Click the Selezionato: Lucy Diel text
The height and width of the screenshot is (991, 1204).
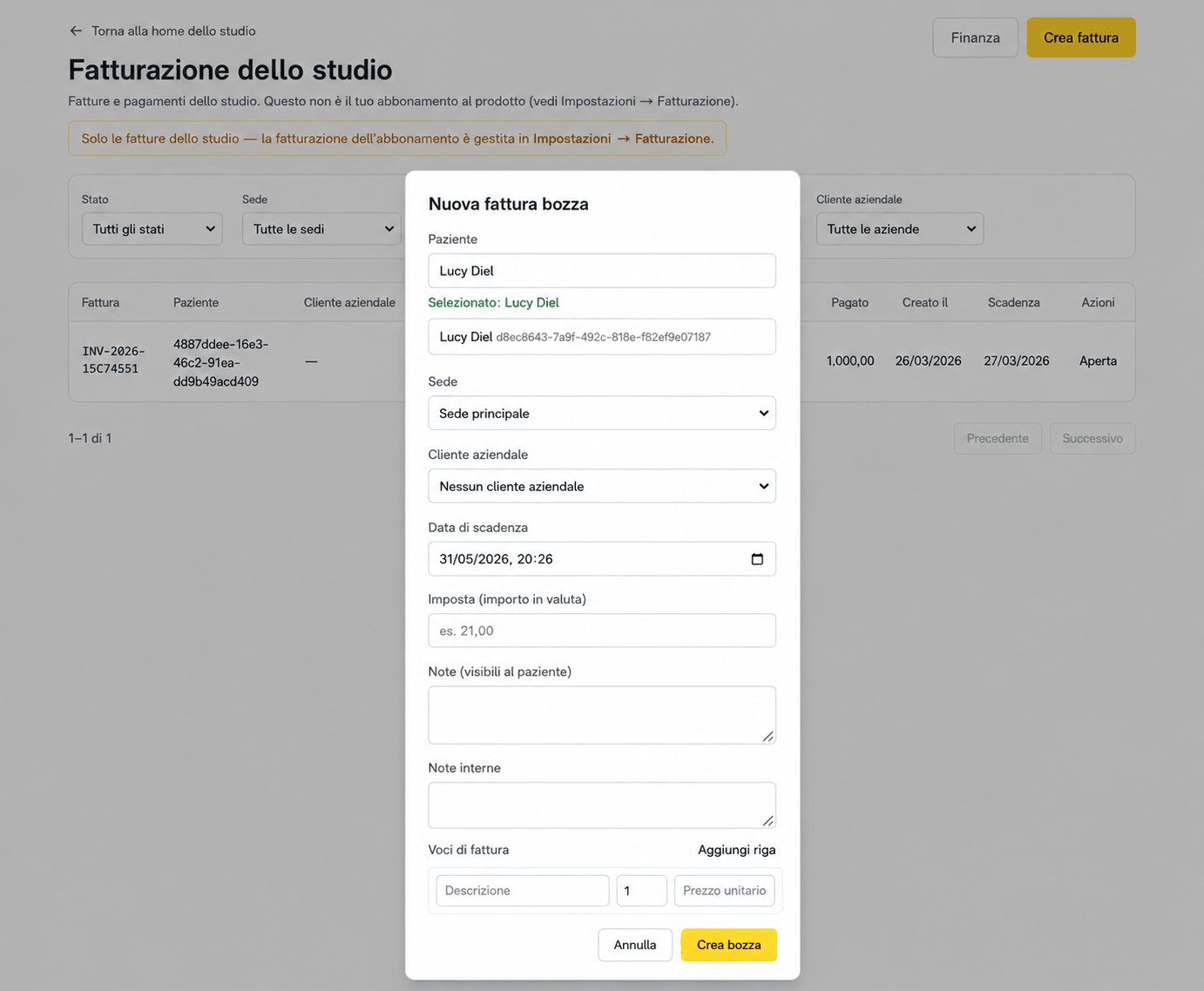[x=494, y=302]
